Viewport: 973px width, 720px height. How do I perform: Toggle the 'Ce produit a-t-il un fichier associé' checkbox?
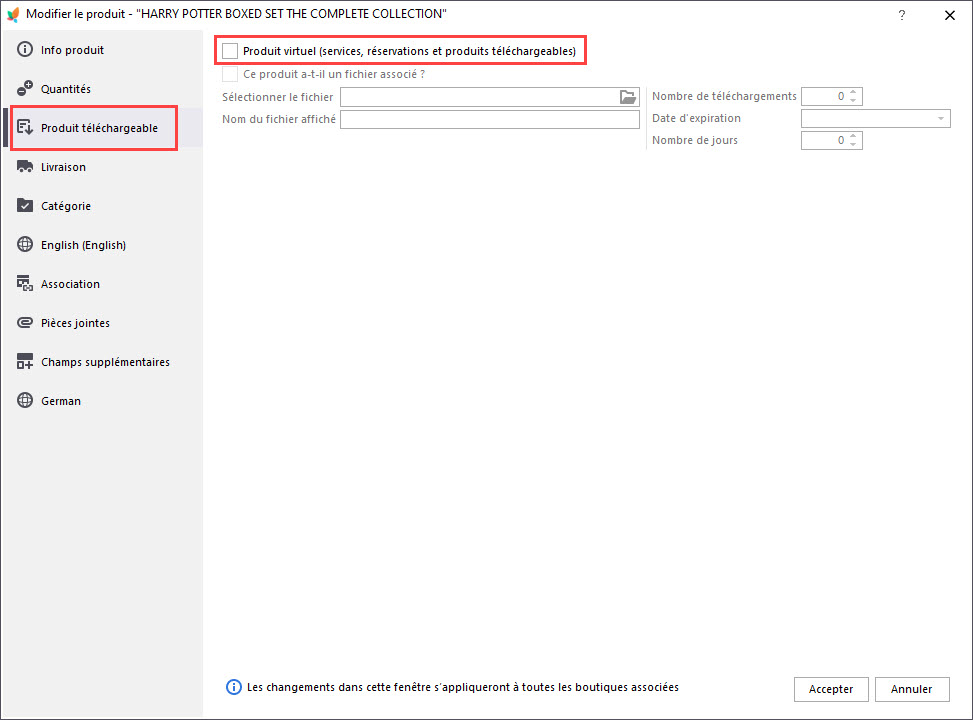coord(230,74)
